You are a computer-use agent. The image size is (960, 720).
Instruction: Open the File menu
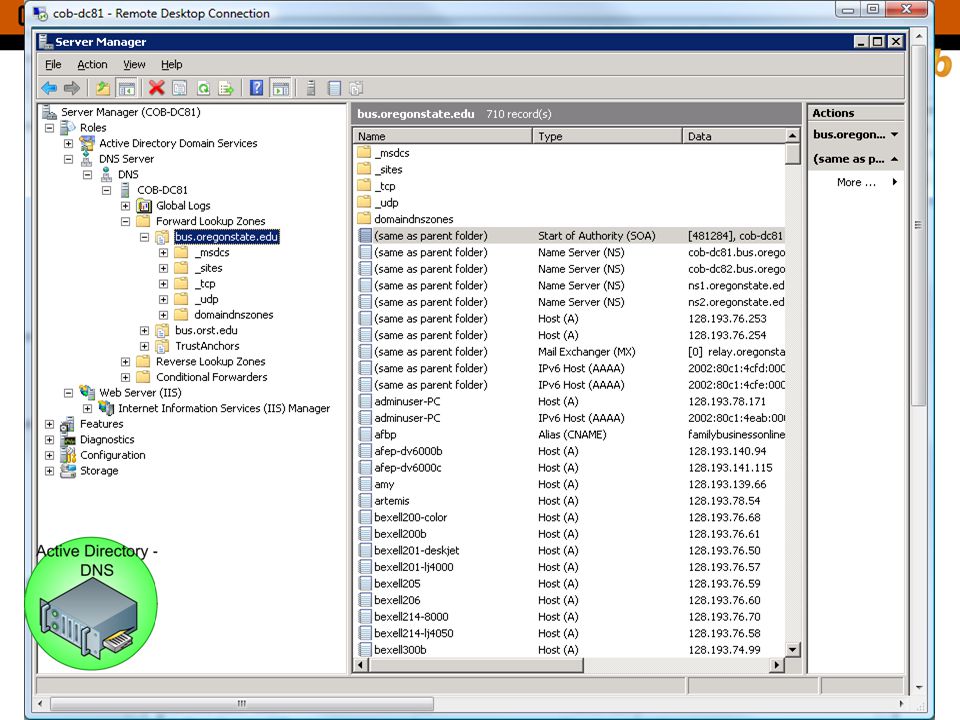pyautogui.click(x=53, y=64)
